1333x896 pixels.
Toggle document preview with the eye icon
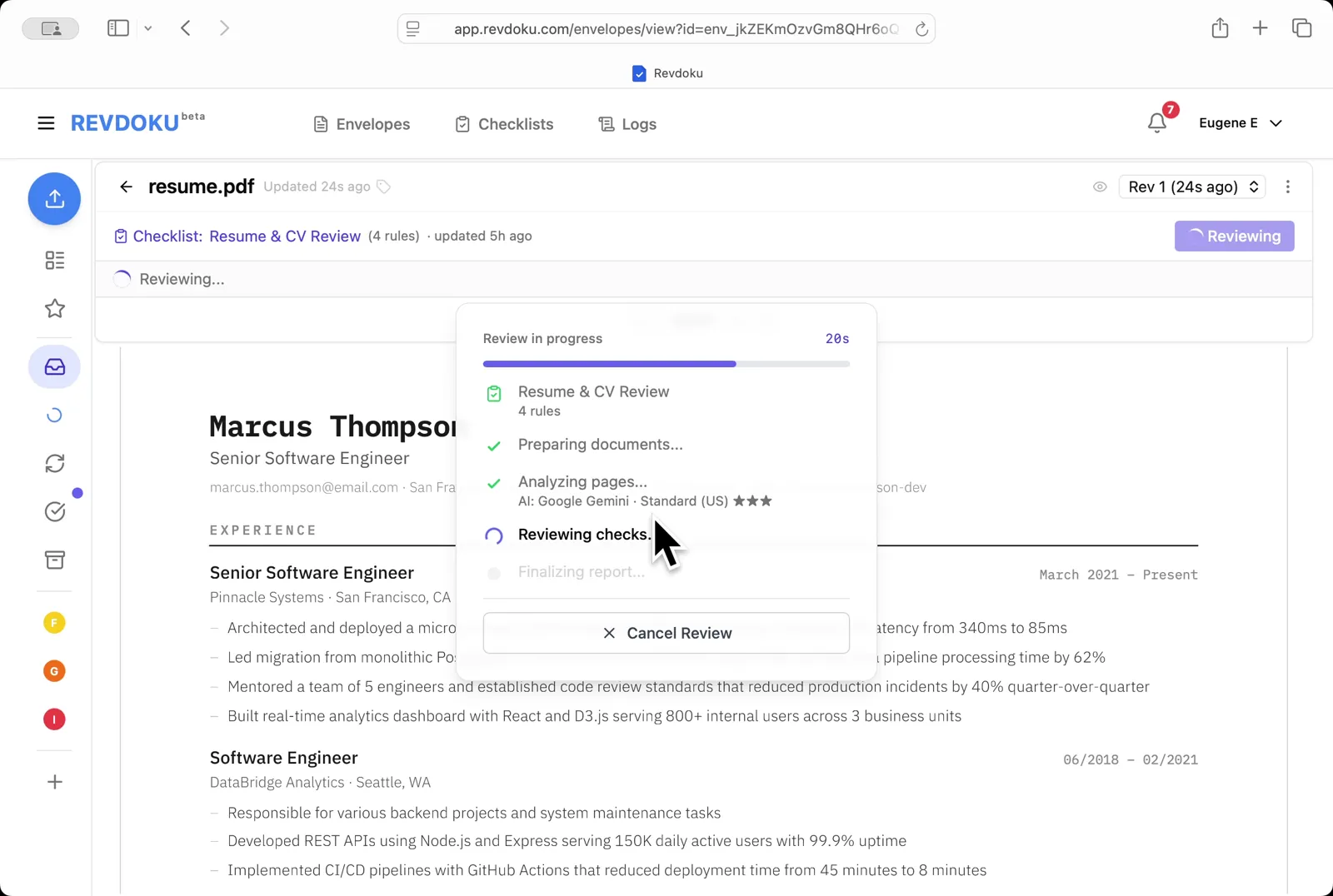click(x=1100, y=187)
